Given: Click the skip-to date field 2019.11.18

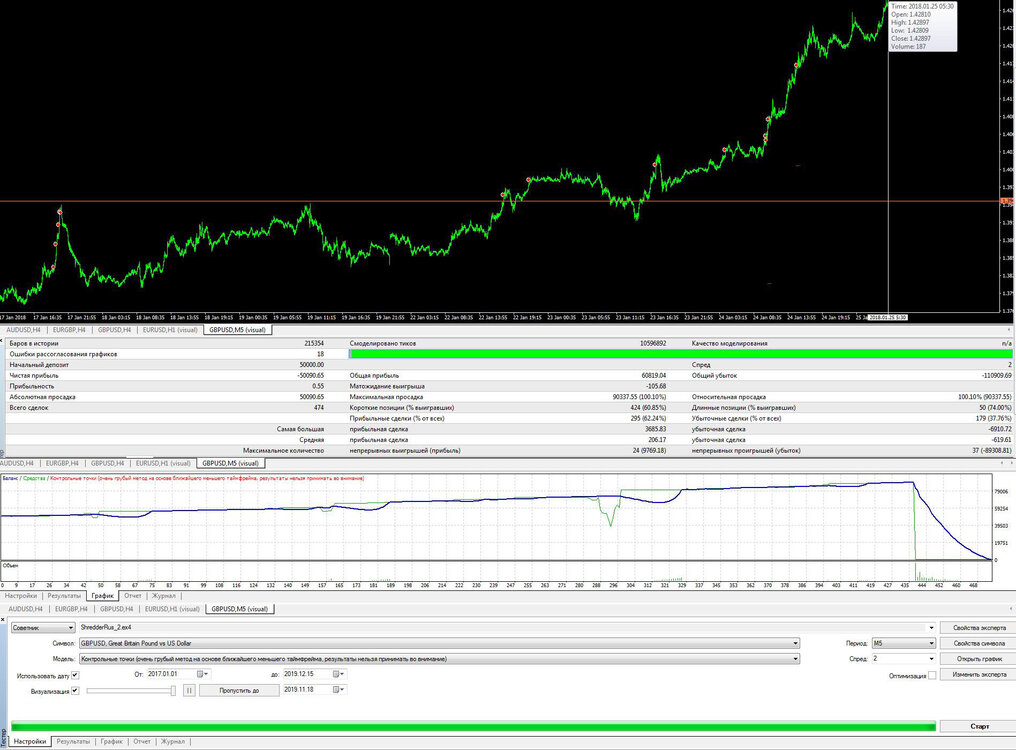Looking at the screenshot, I should (308, 690).
